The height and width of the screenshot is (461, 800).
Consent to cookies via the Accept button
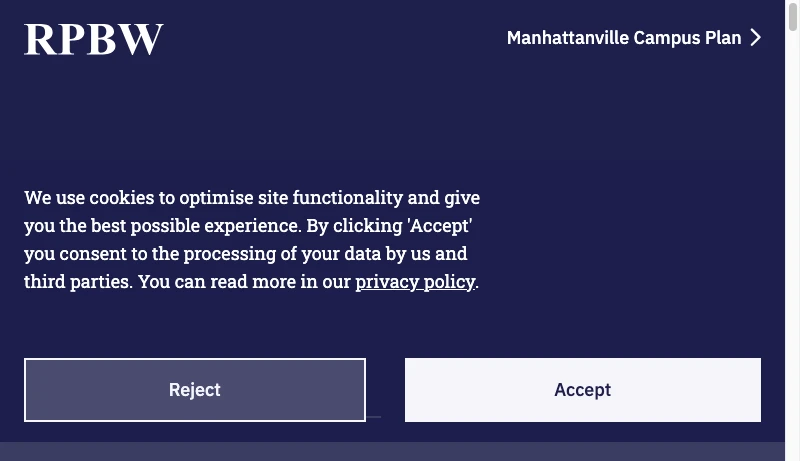(x=582, y=390)
